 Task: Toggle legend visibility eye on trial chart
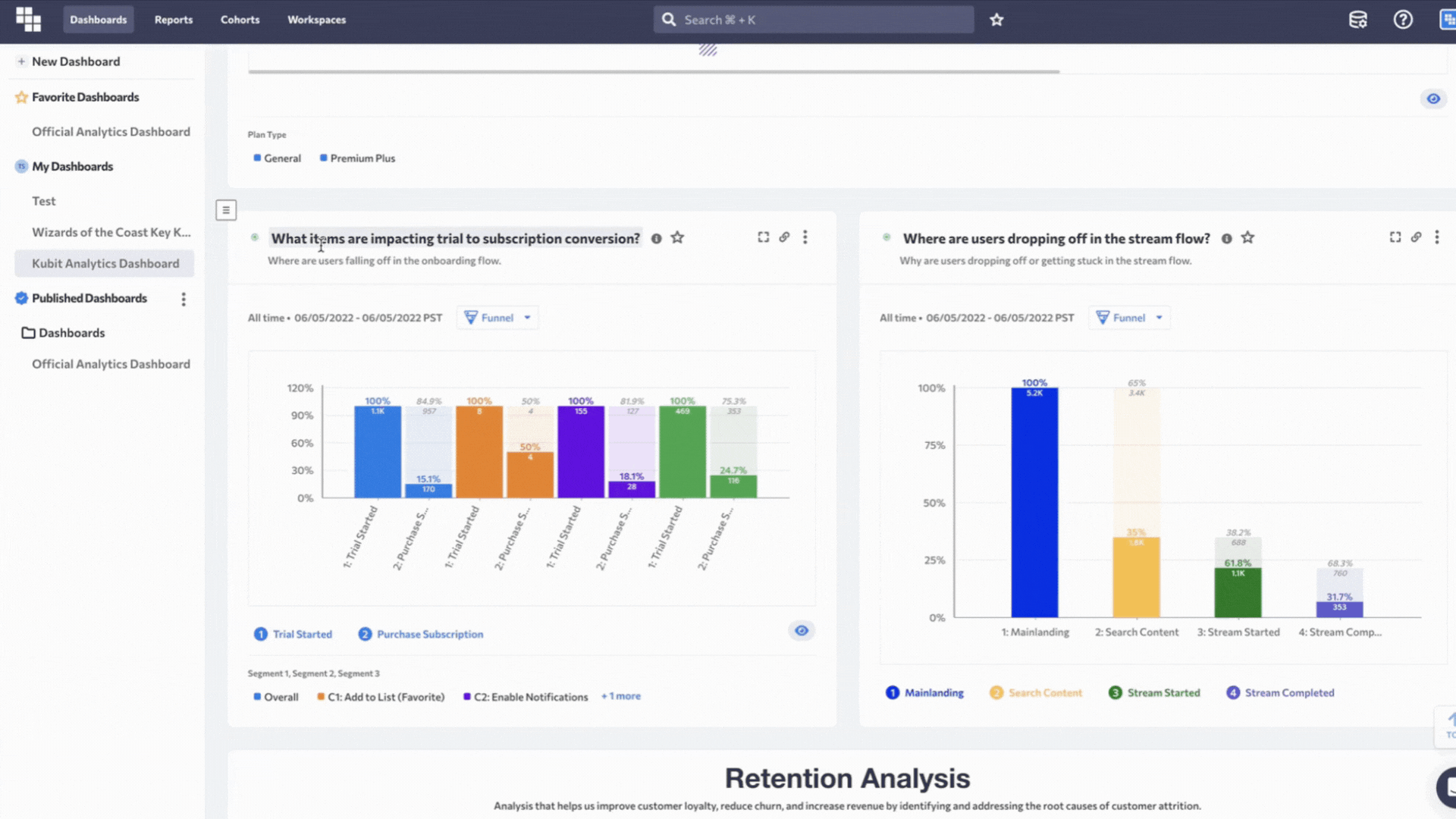[x=802, y=630]
